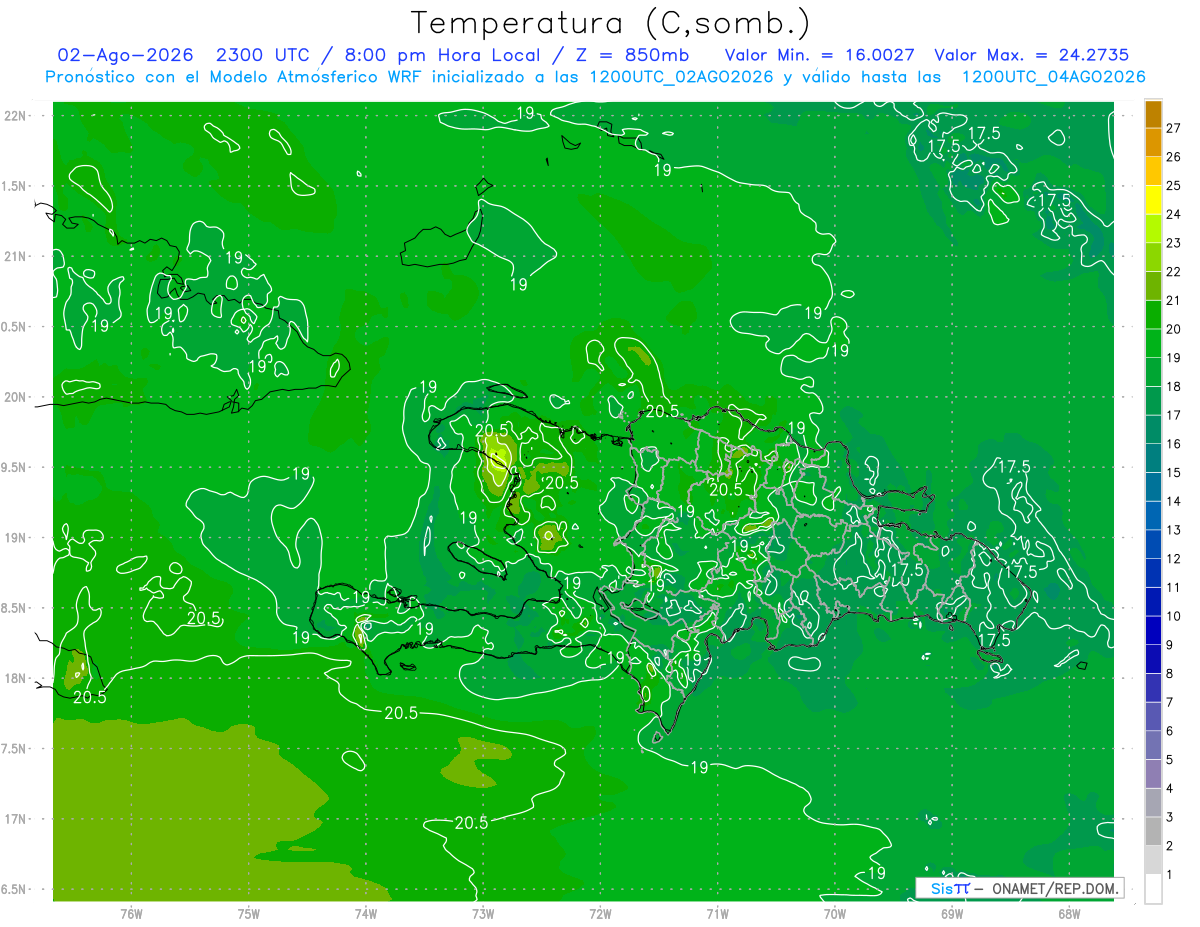Viewport: 1200px width, 927px height.
Task: Click the title "Temperatura (C,somb.)"
Action: pyautogui.click(x=610, y=23)
